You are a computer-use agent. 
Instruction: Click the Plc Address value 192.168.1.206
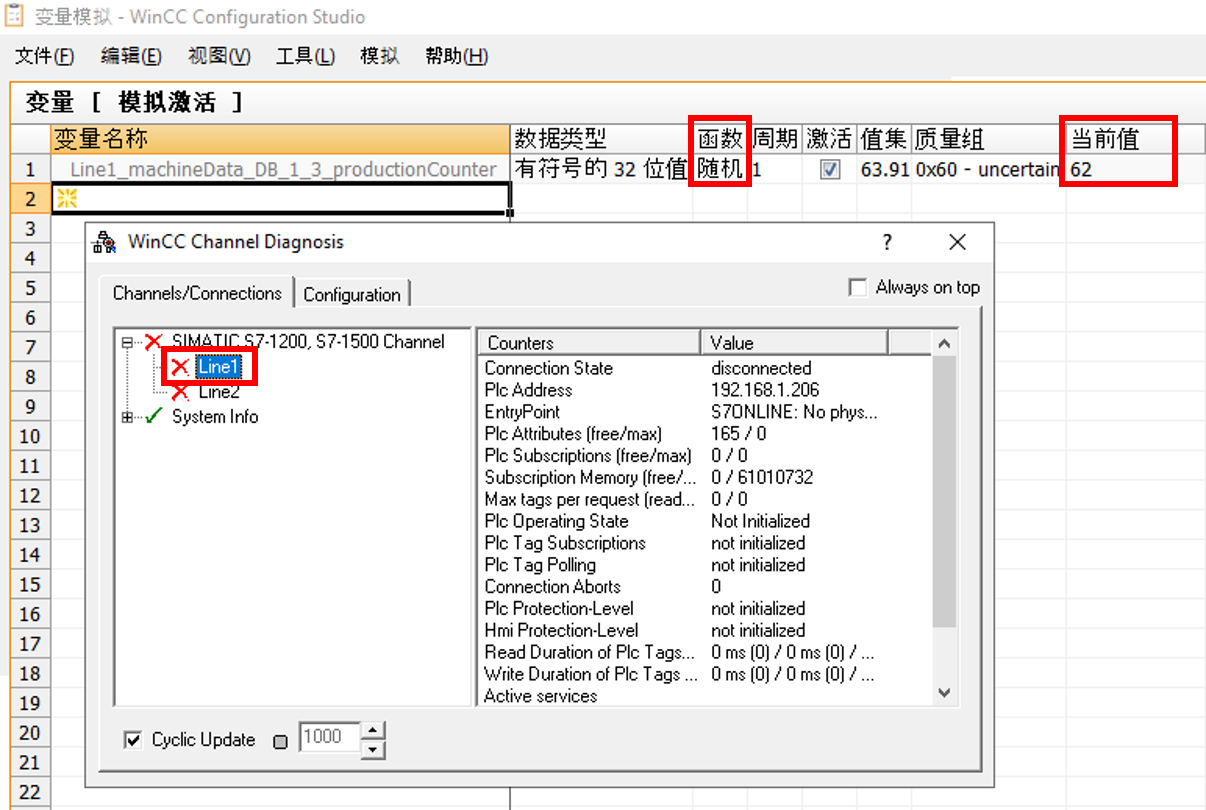click(766, 390)
